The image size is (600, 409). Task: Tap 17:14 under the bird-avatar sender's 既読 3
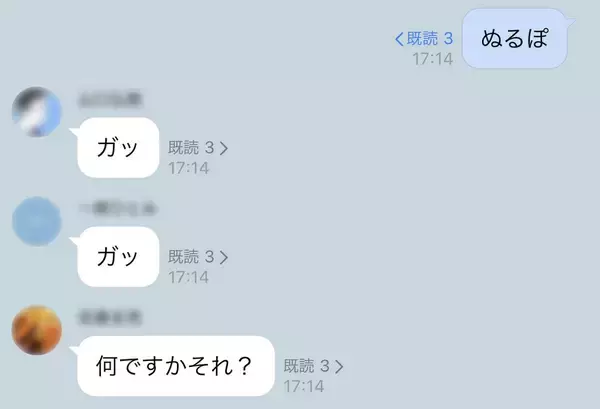[189, 168]
